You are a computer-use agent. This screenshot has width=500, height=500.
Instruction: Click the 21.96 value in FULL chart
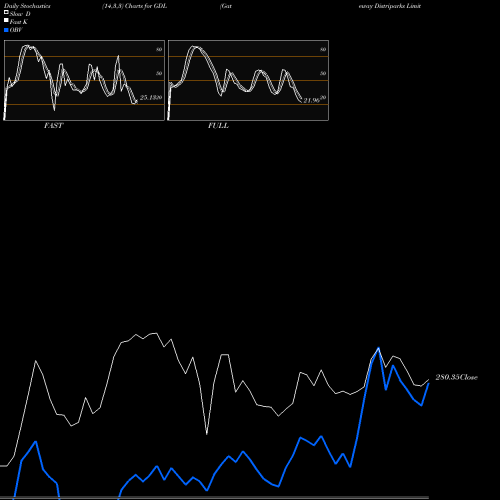click(312, 100)
